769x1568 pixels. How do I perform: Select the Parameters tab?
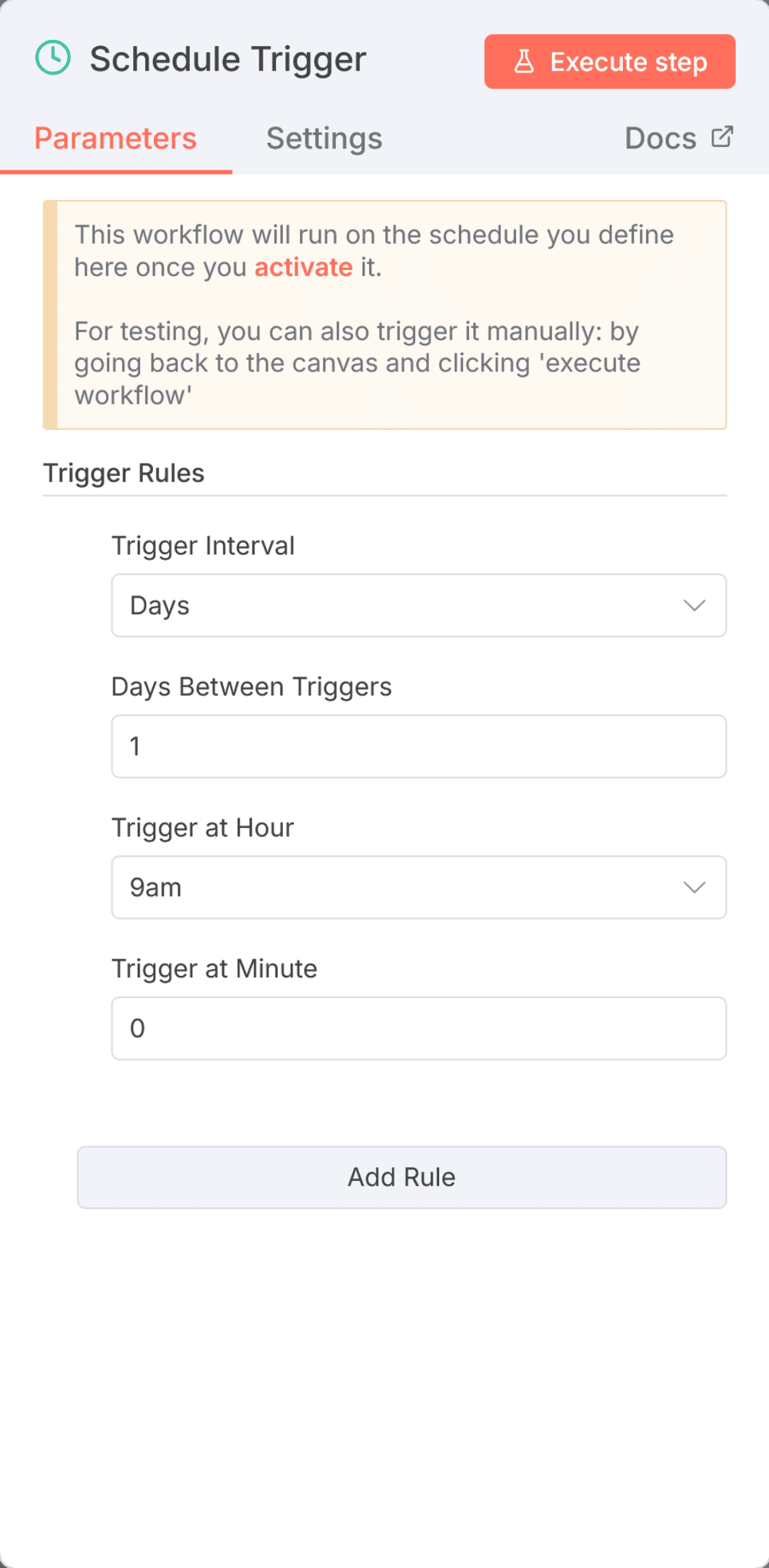[x=115, y=138]
